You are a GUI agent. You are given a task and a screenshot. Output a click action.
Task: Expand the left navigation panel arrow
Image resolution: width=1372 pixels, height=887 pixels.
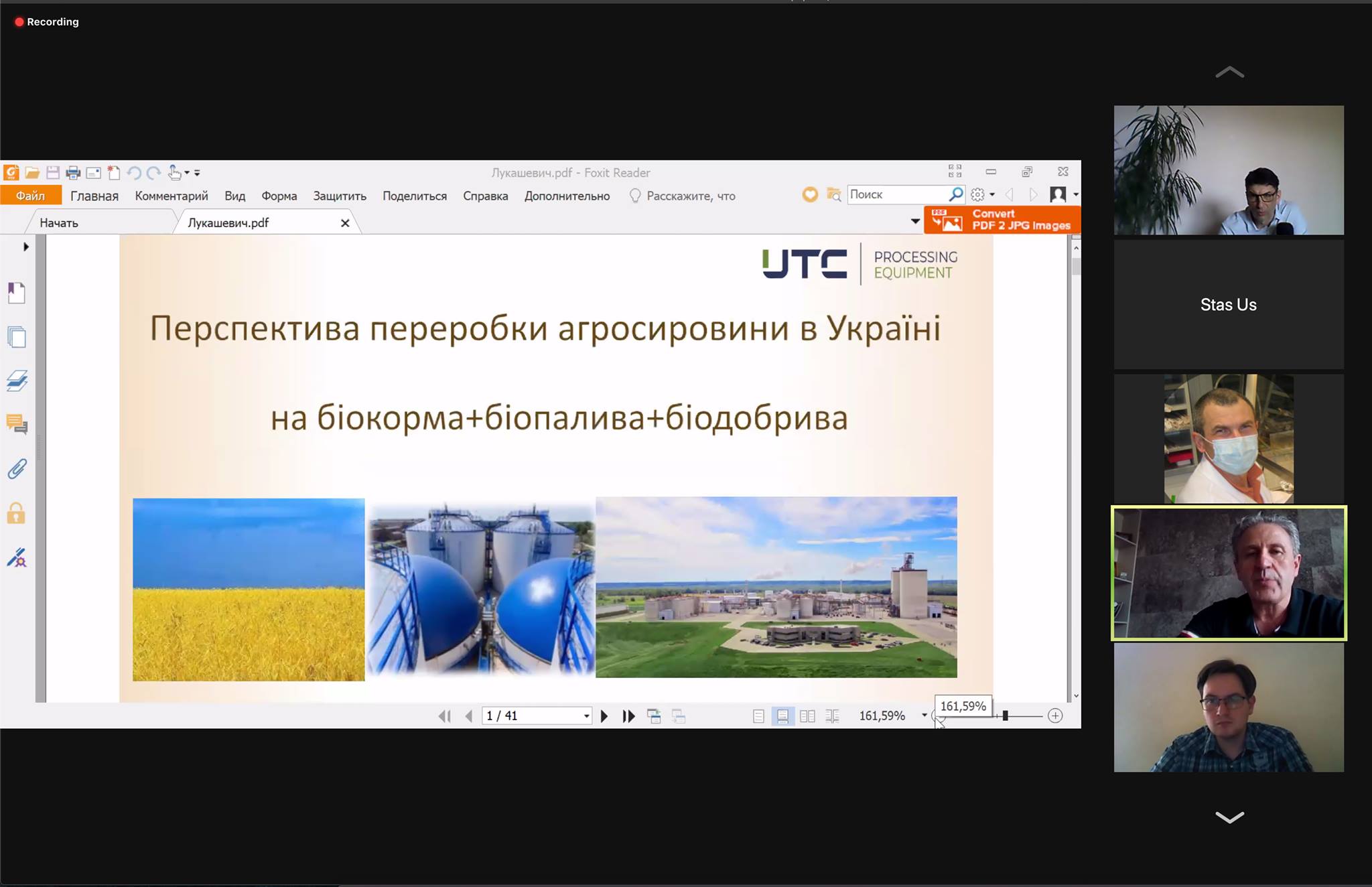(x=26, y=247)
